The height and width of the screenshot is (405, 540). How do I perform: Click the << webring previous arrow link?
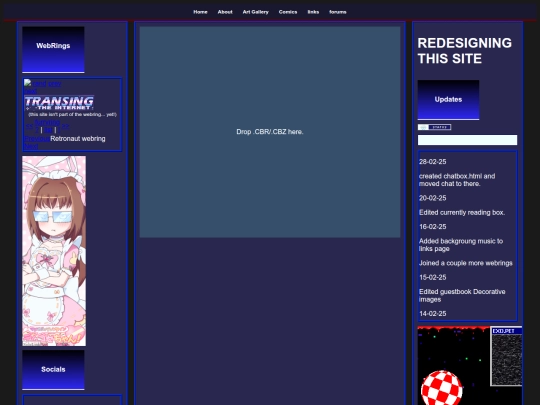[30, 126]
